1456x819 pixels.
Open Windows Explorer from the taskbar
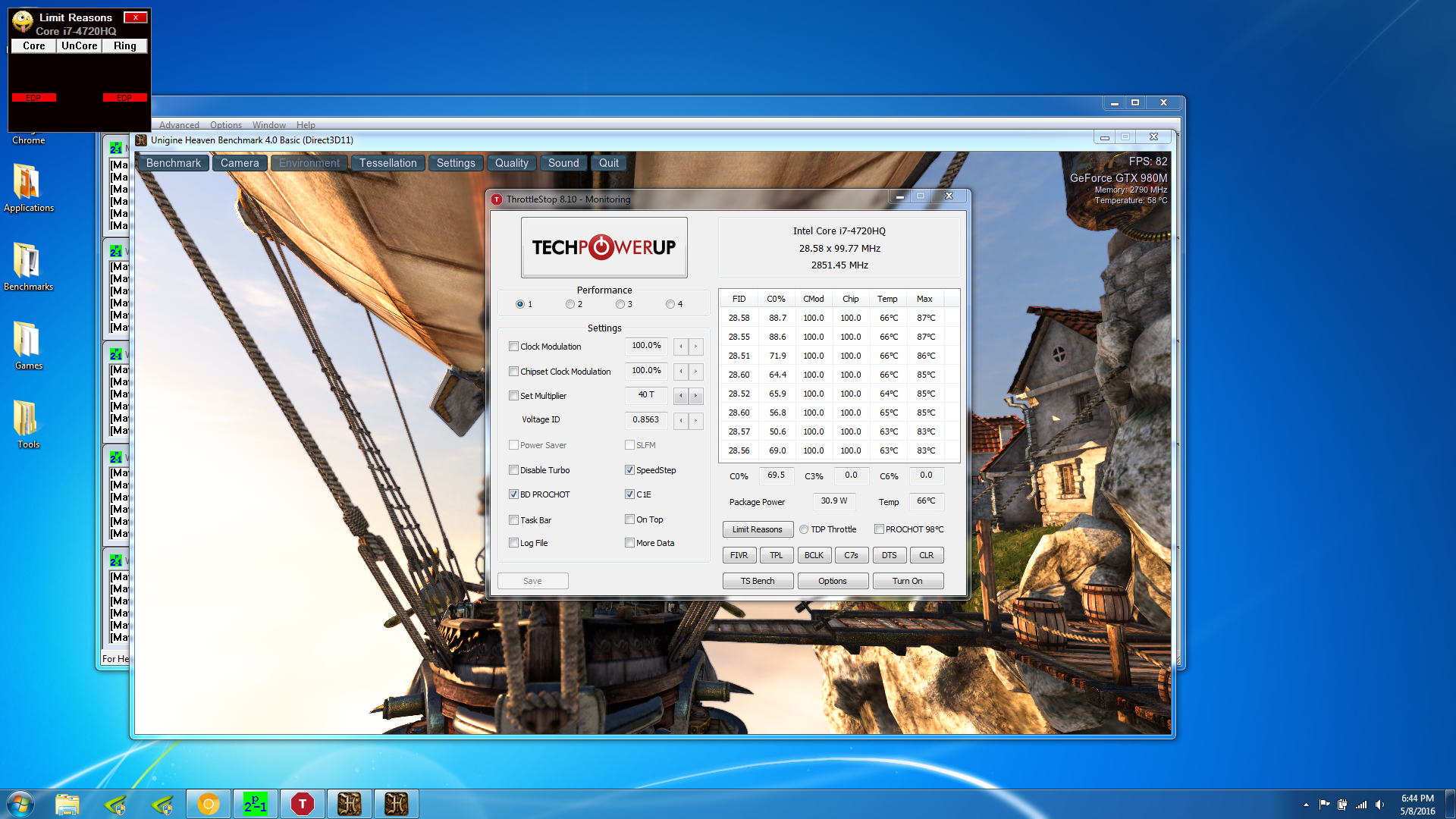tap(67, 804)
